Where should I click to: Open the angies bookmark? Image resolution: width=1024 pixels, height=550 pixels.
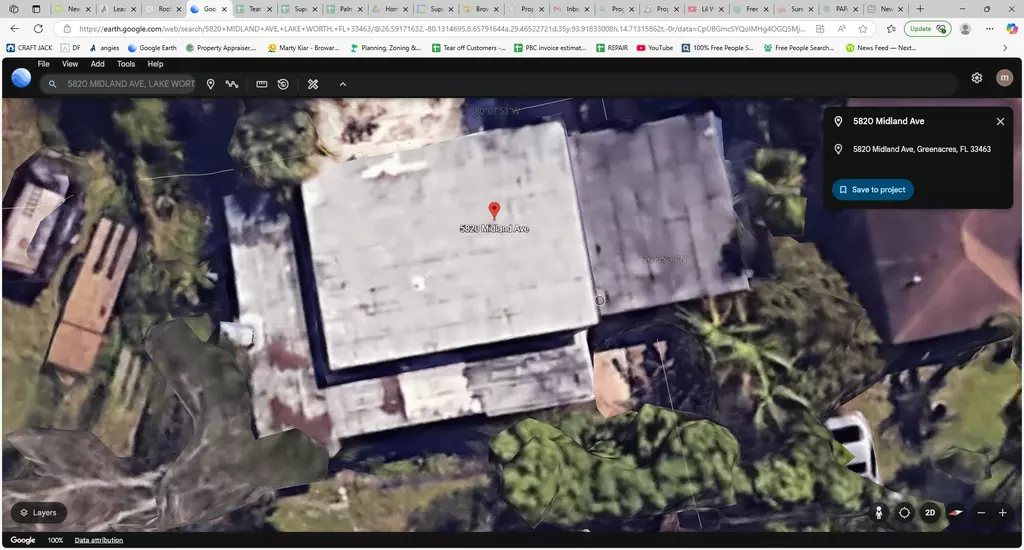(104, 48)
